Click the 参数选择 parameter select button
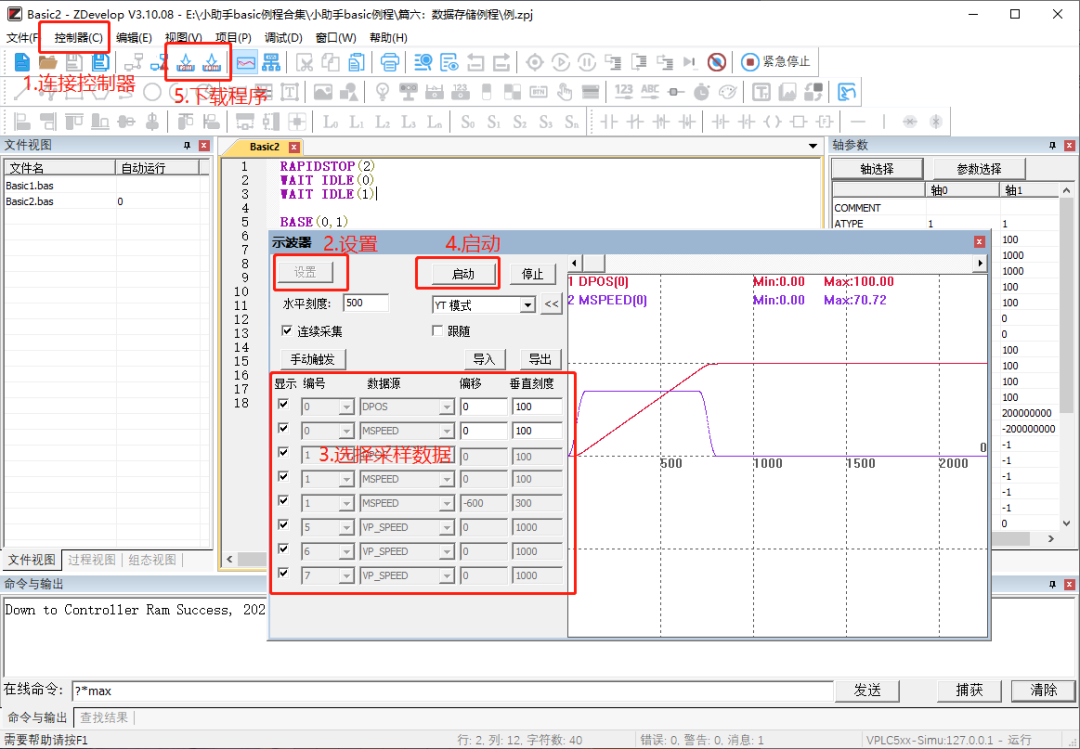Screen dimensions: 1080x749 coord(979,169)
